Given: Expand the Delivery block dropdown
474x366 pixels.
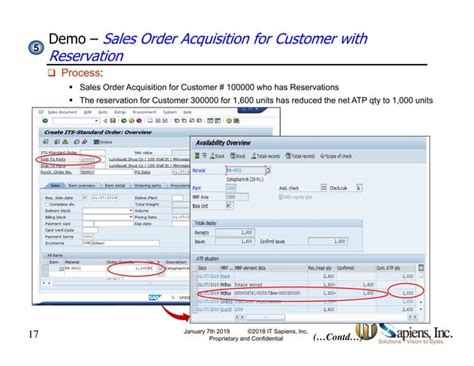Looking at the screenshot, I should click(131, 211).
